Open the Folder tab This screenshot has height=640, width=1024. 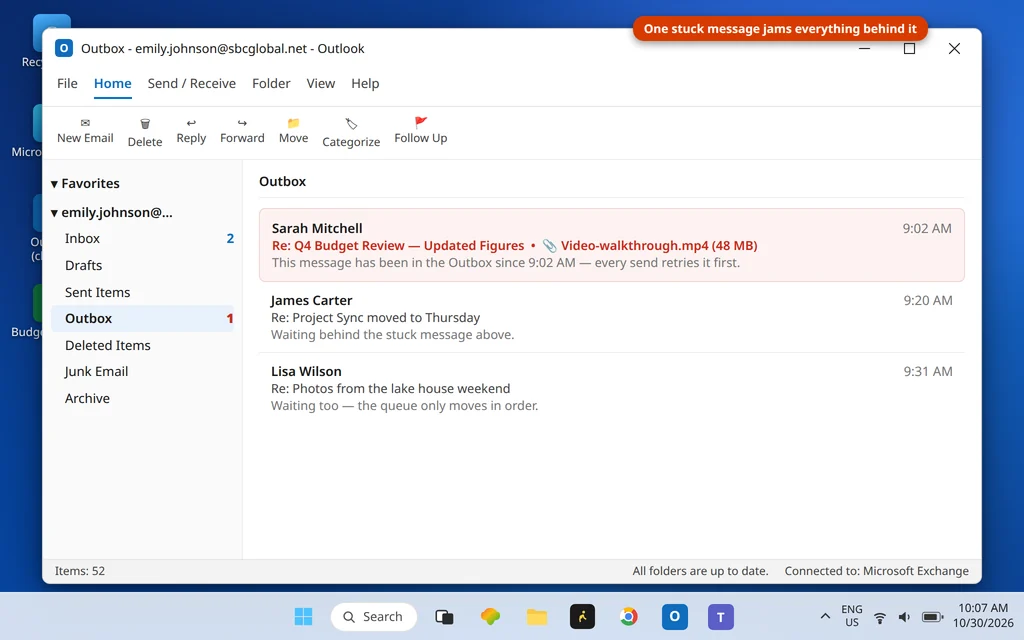coord(271,84)
